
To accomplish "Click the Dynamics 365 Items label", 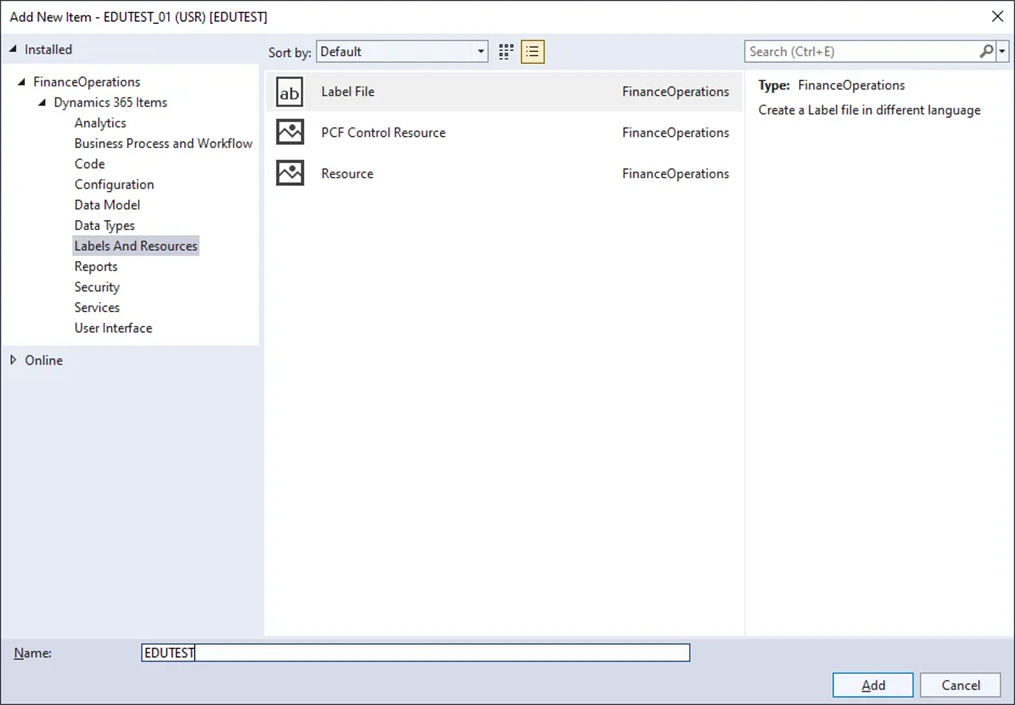I will 110,102.
